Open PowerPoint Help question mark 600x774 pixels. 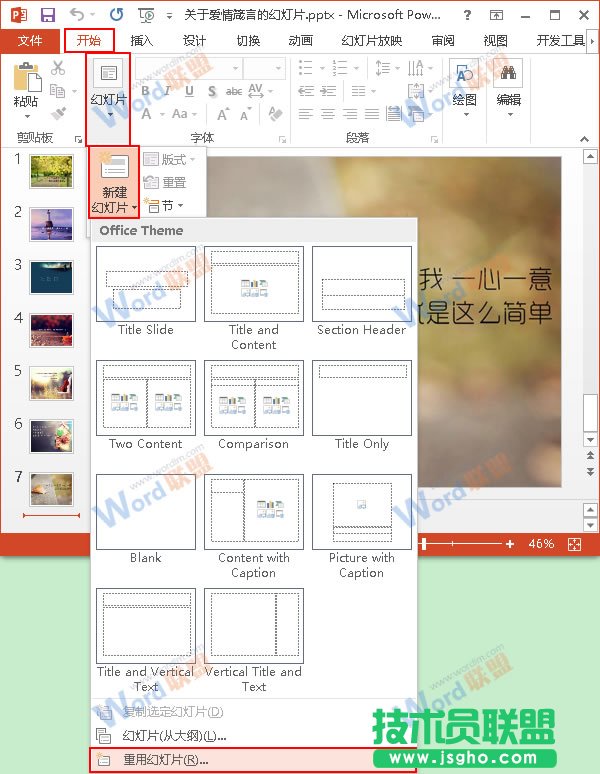click(x=467, y=15)
